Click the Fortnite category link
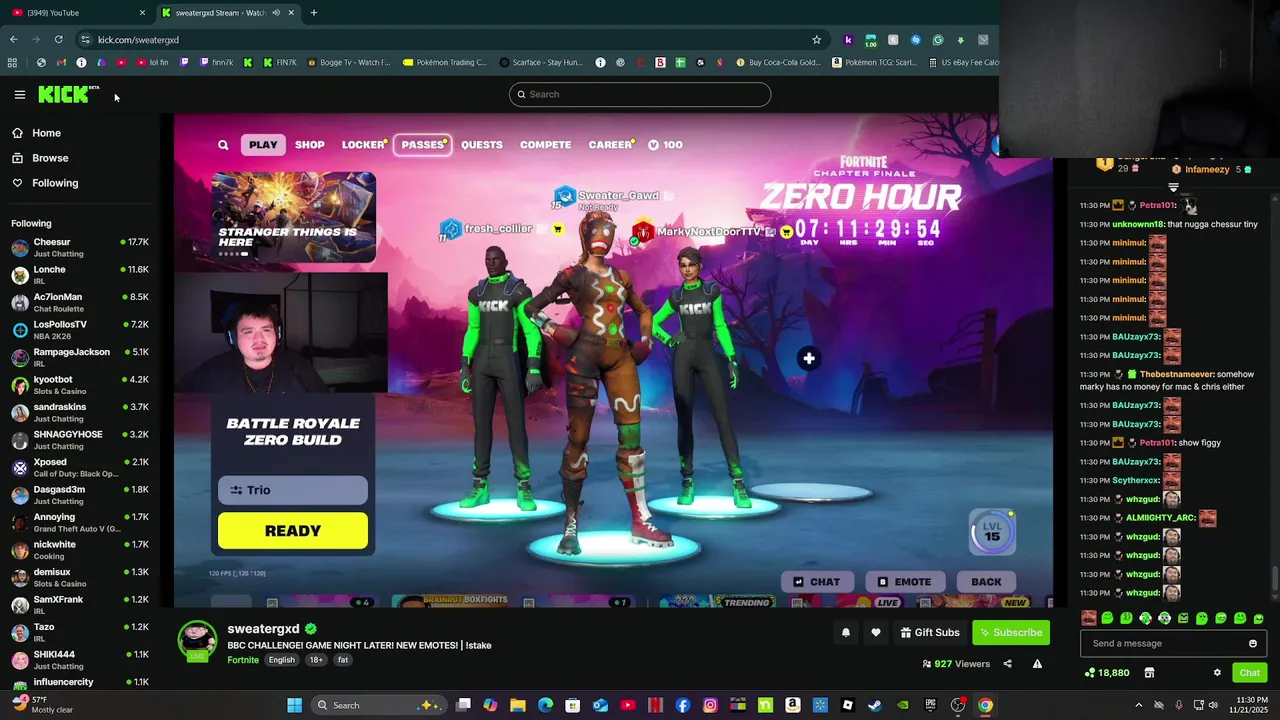1280x720 pixels. click(x=243, y=660)
